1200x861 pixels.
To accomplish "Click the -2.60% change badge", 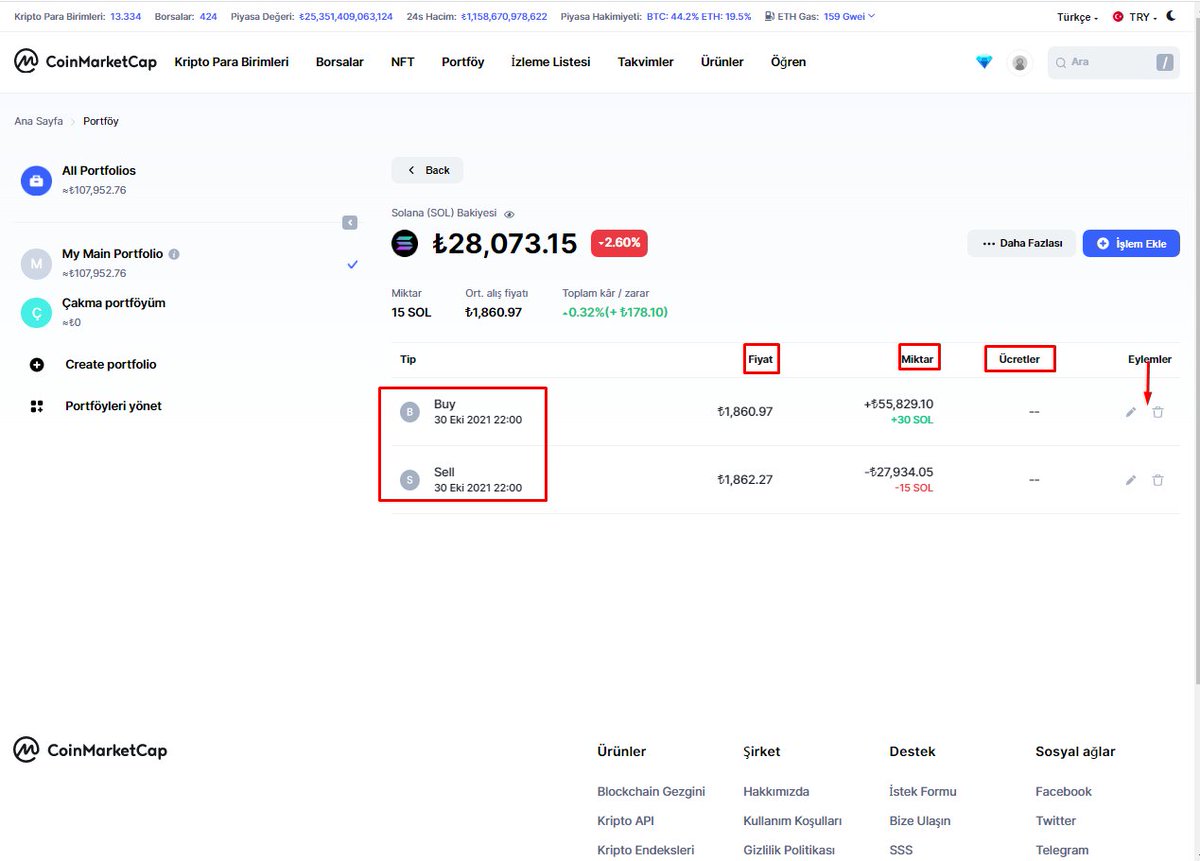I will (619, 243).
